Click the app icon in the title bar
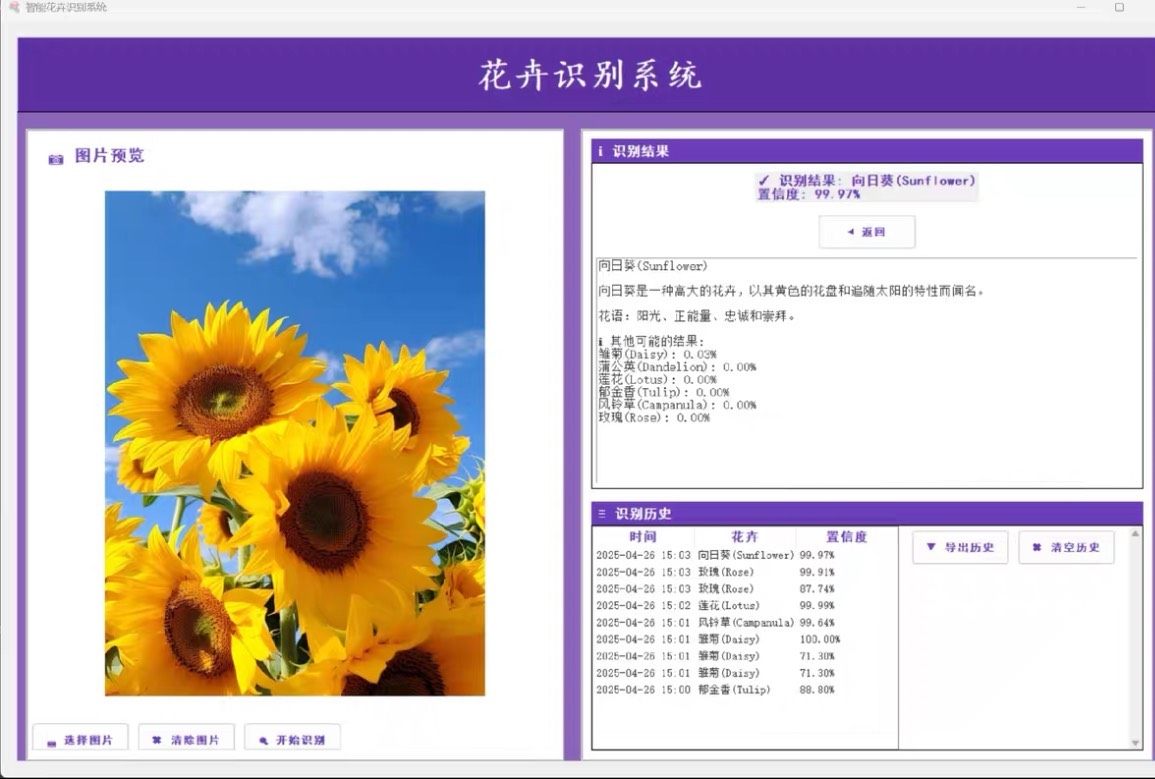1155x779 pixels. (x=13, y=7)
